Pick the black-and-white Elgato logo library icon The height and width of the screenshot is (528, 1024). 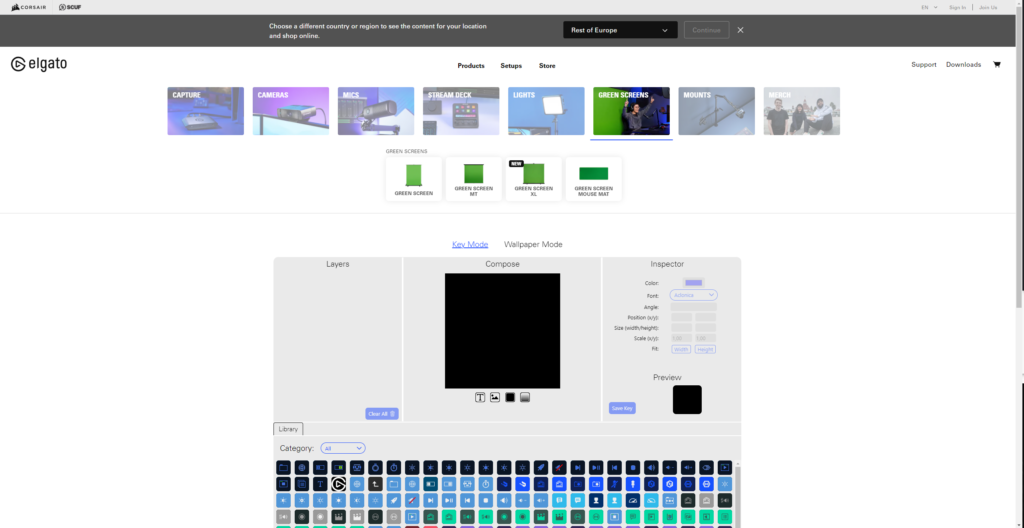339,484
